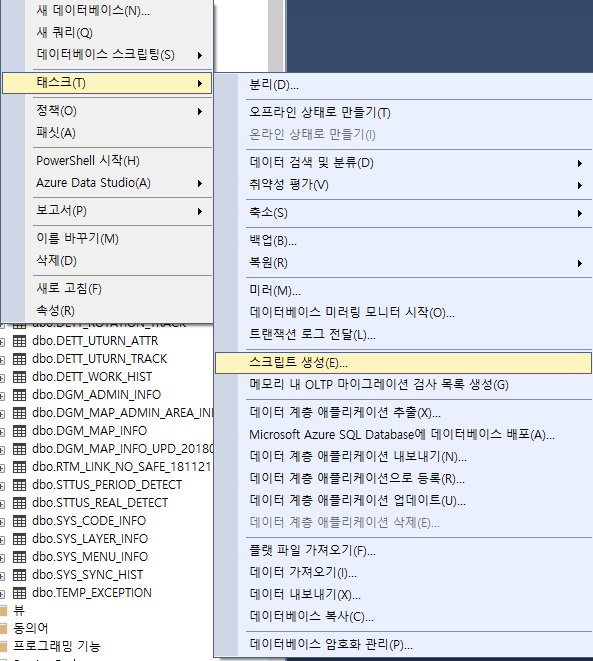Click the folder icon next to 뷰
Screen dimensions: 593x661
(3, 611)
